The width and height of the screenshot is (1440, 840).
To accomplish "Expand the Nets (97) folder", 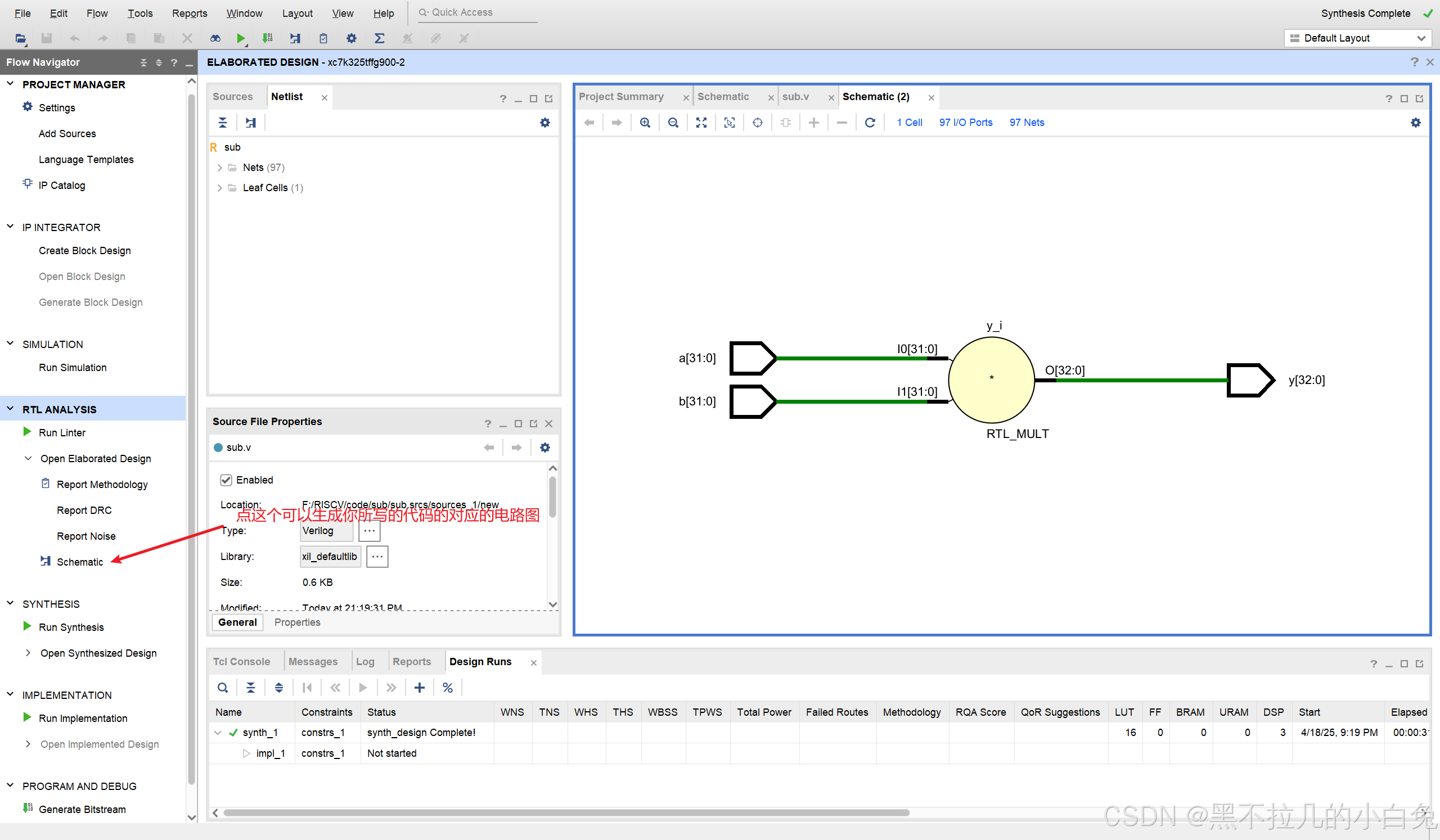I will click(219, 168).
